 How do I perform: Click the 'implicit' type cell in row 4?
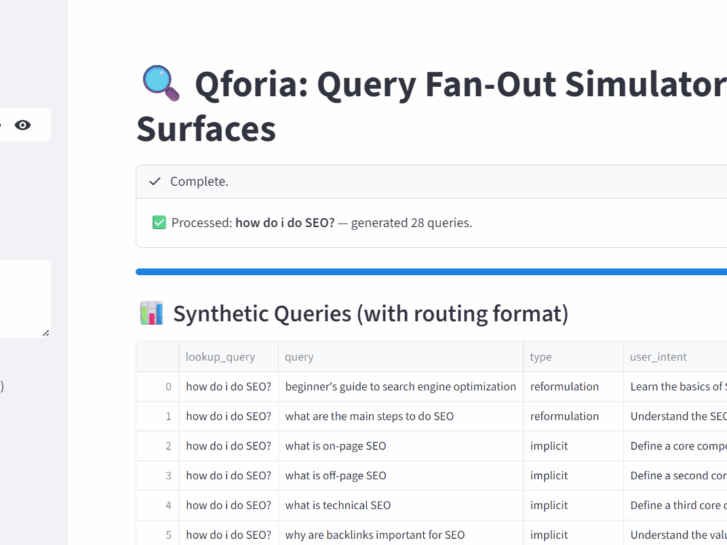(574, 505)
